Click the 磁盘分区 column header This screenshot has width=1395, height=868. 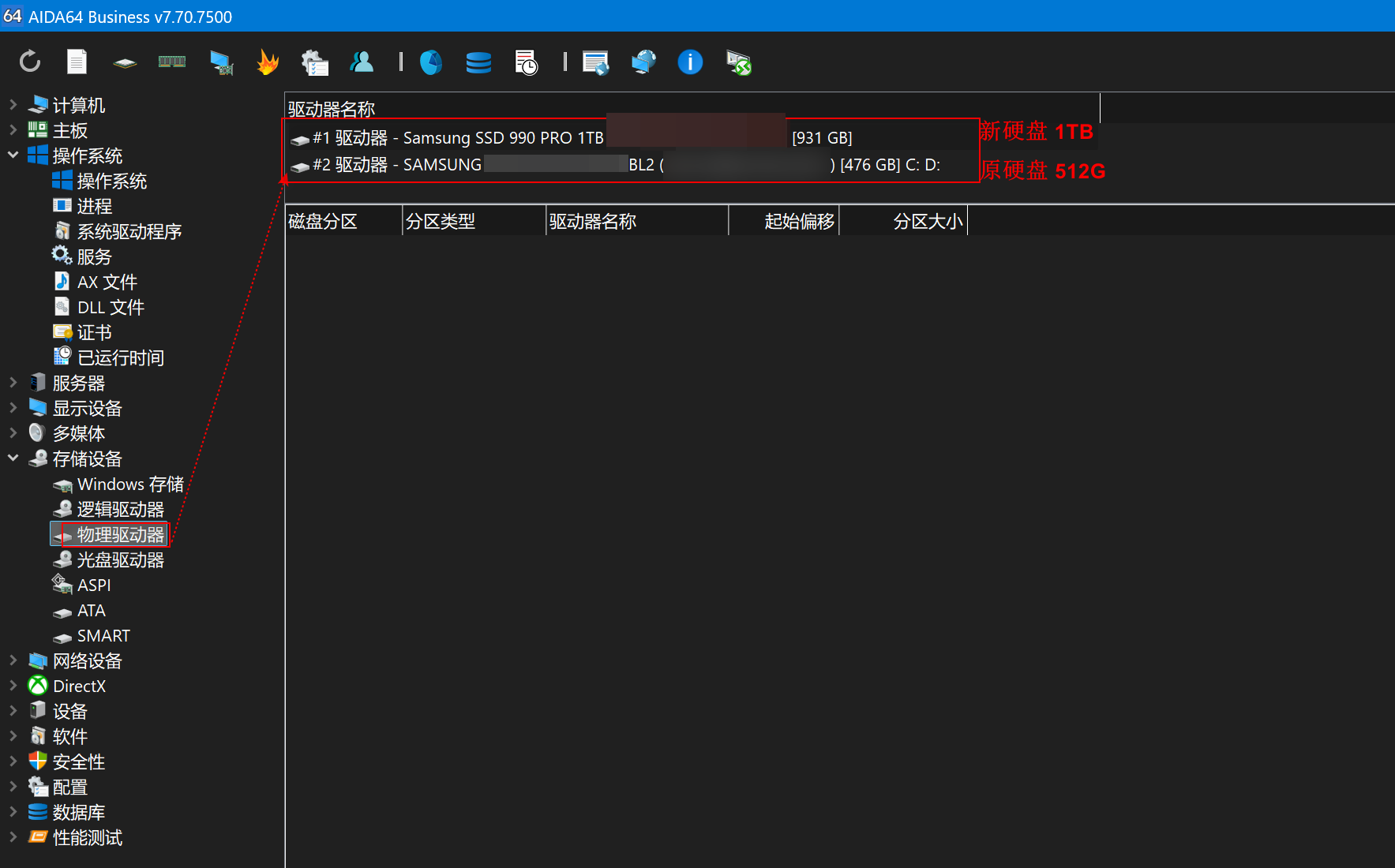point(344,221)
